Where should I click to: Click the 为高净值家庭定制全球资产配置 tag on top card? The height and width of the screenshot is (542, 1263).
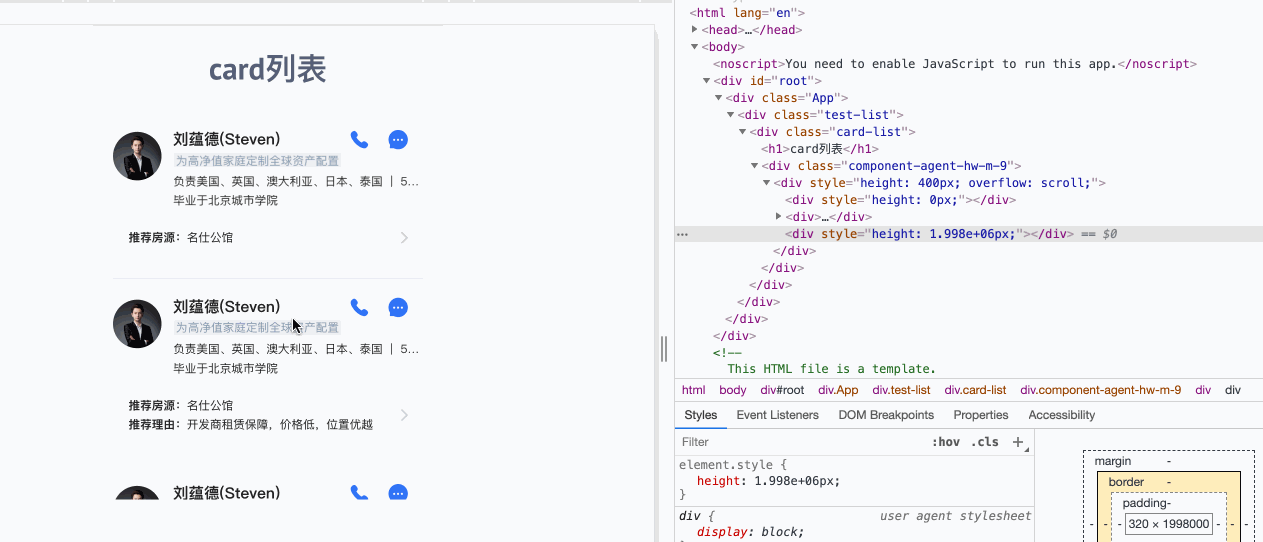pyautogui.click(x=257, y=160)
